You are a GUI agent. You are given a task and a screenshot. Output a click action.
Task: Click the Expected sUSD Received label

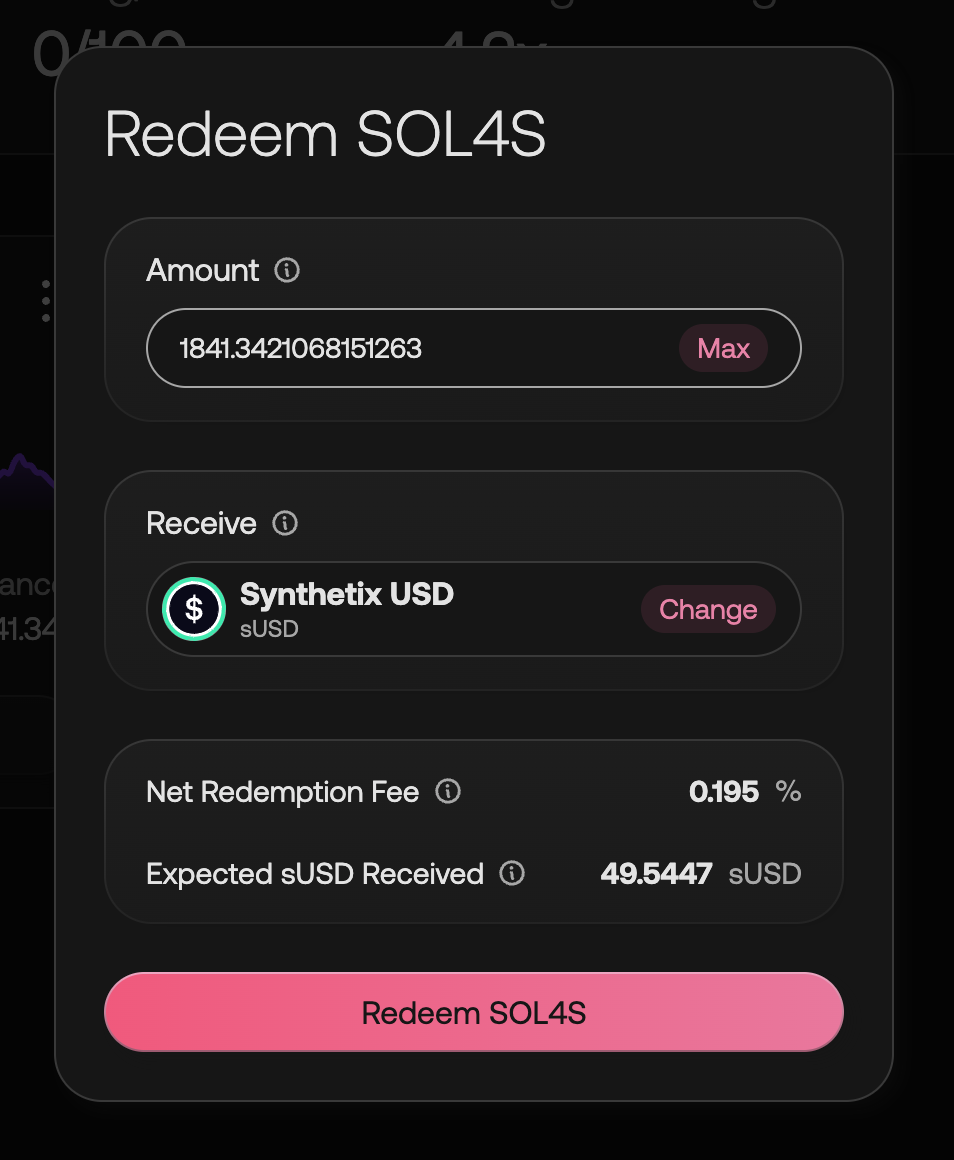point(314,874)
